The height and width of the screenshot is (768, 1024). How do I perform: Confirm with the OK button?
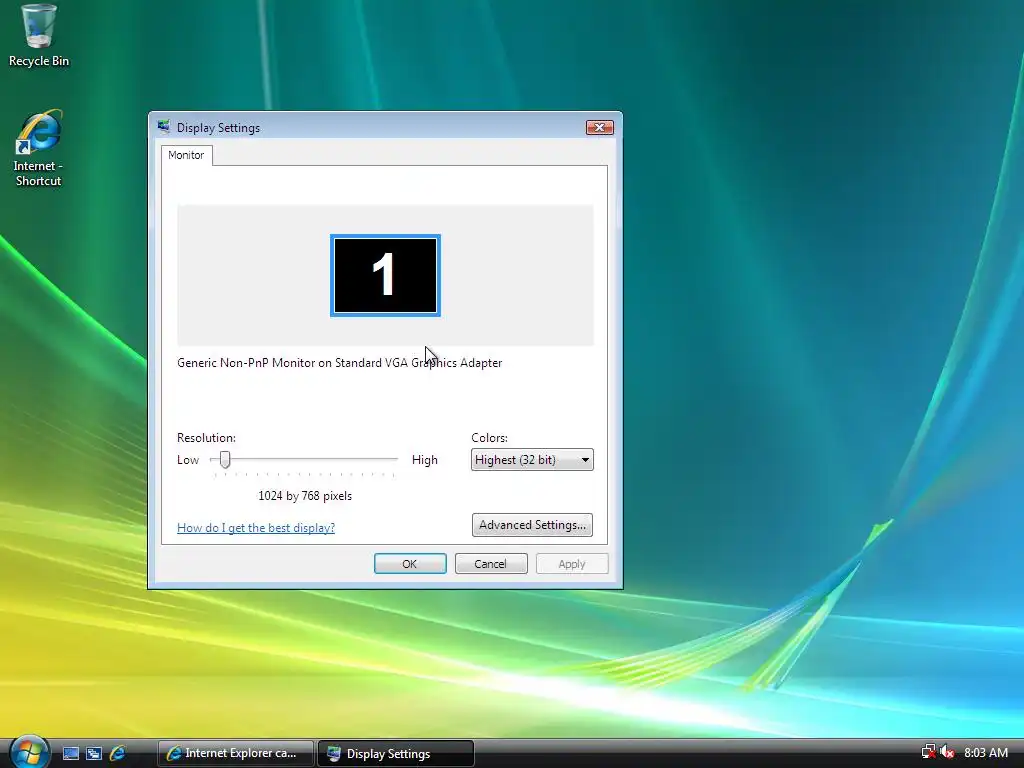410,564
